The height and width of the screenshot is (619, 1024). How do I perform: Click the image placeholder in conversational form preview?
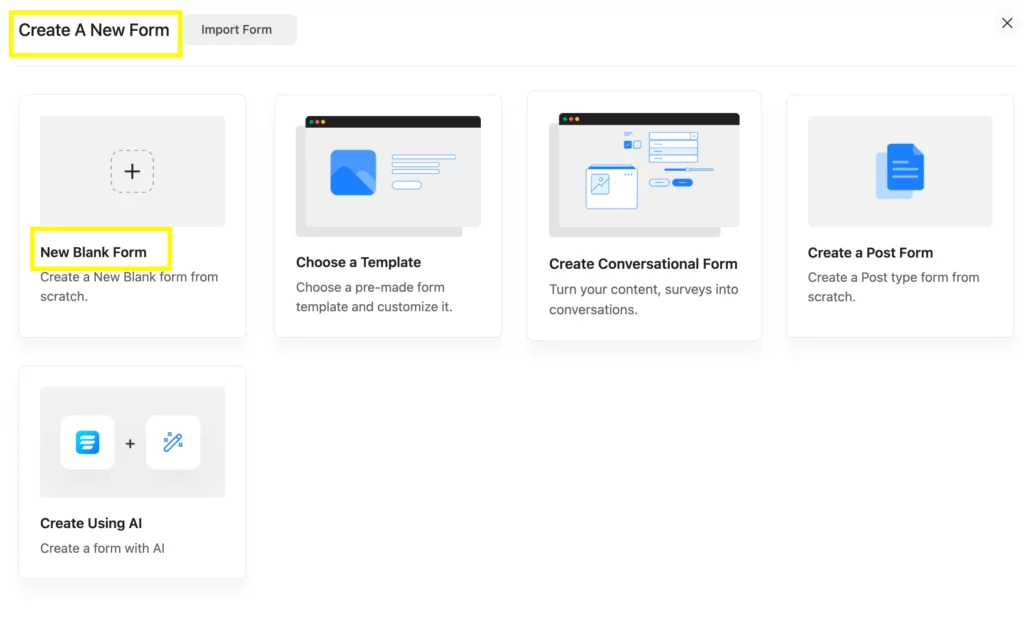click(x=601, y=185)
